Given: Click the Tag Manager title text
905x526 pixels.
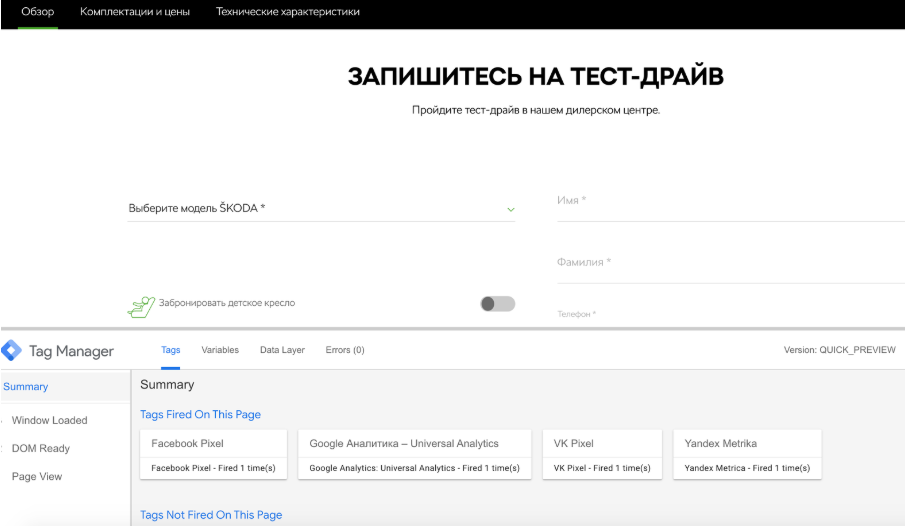Looking at the screenshot, I should coord(72,351).
